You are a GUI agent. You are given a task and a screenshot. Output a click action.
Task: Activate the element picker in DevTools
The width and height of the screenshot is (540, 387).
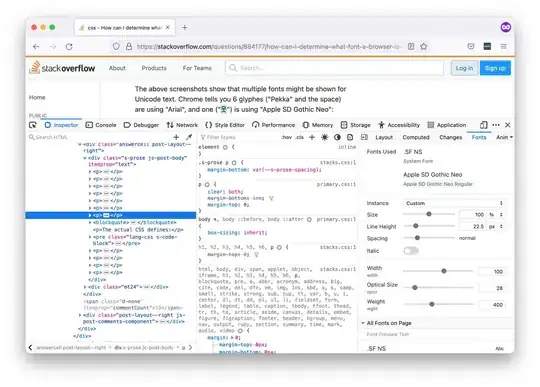[33, 125]
